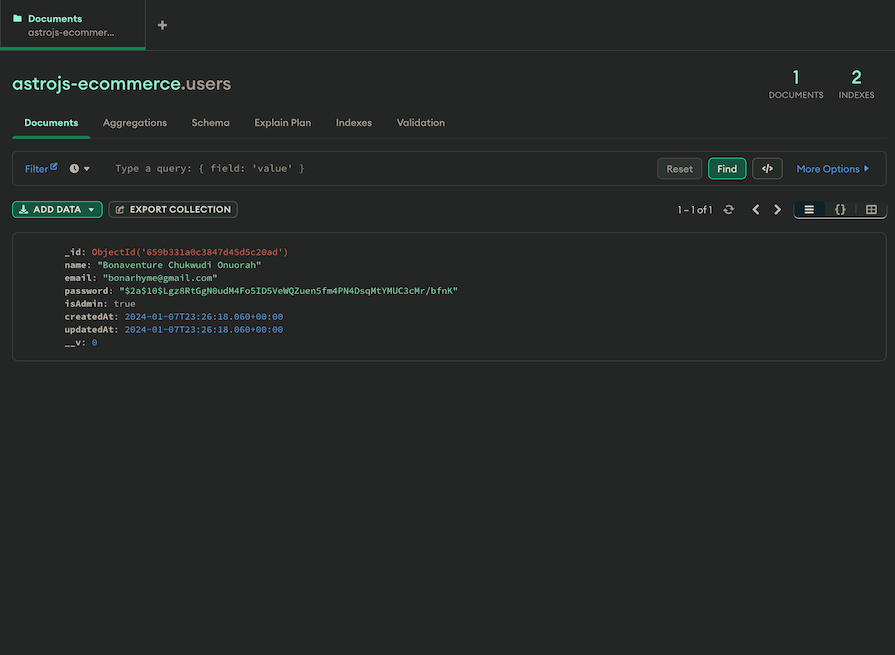Switch to JSON view with braces icon

(840, 209)
